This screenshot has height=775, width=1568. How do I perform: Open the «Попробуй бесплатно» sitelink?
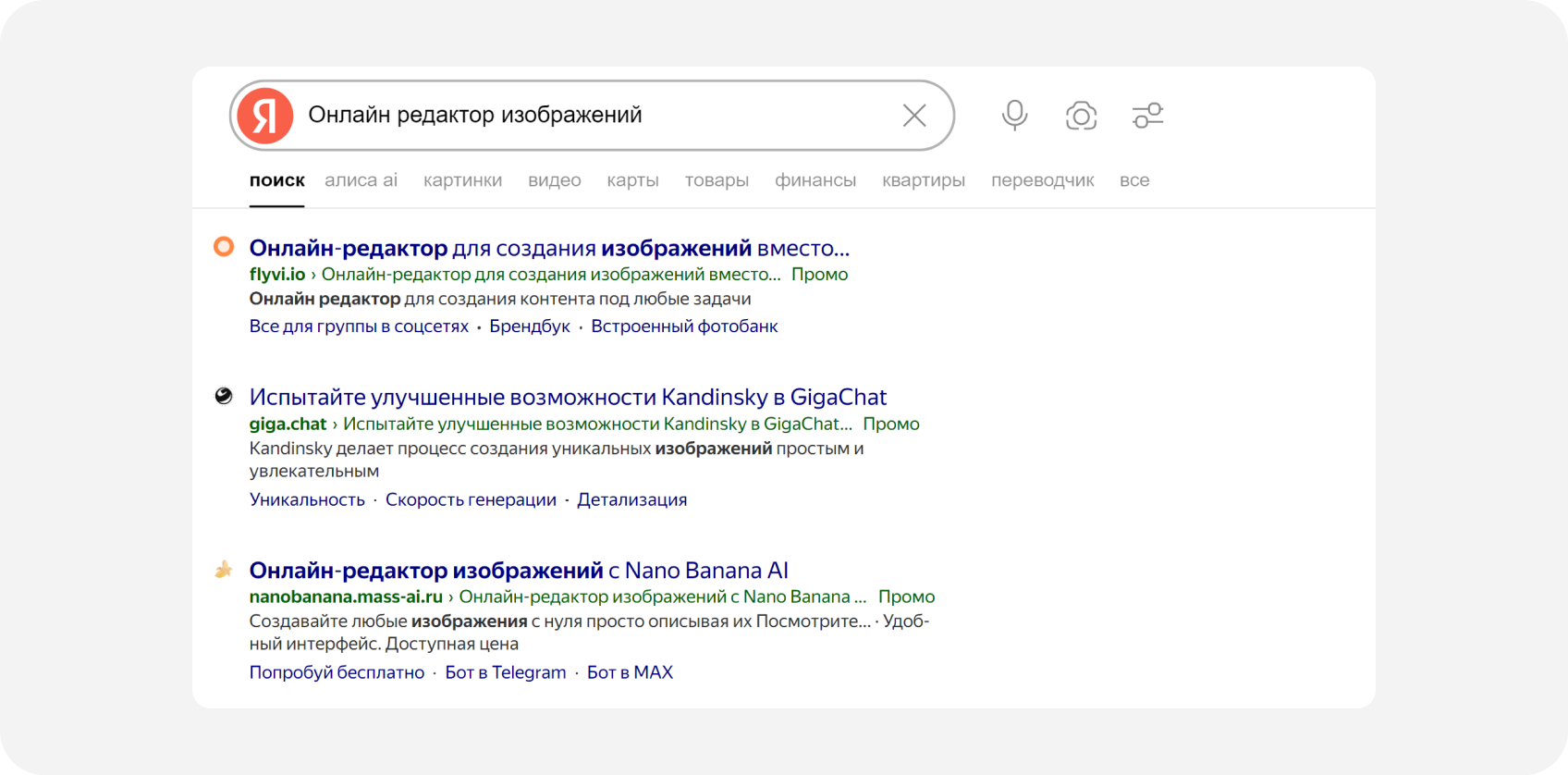pyautogui.click(x=337, y=672)
